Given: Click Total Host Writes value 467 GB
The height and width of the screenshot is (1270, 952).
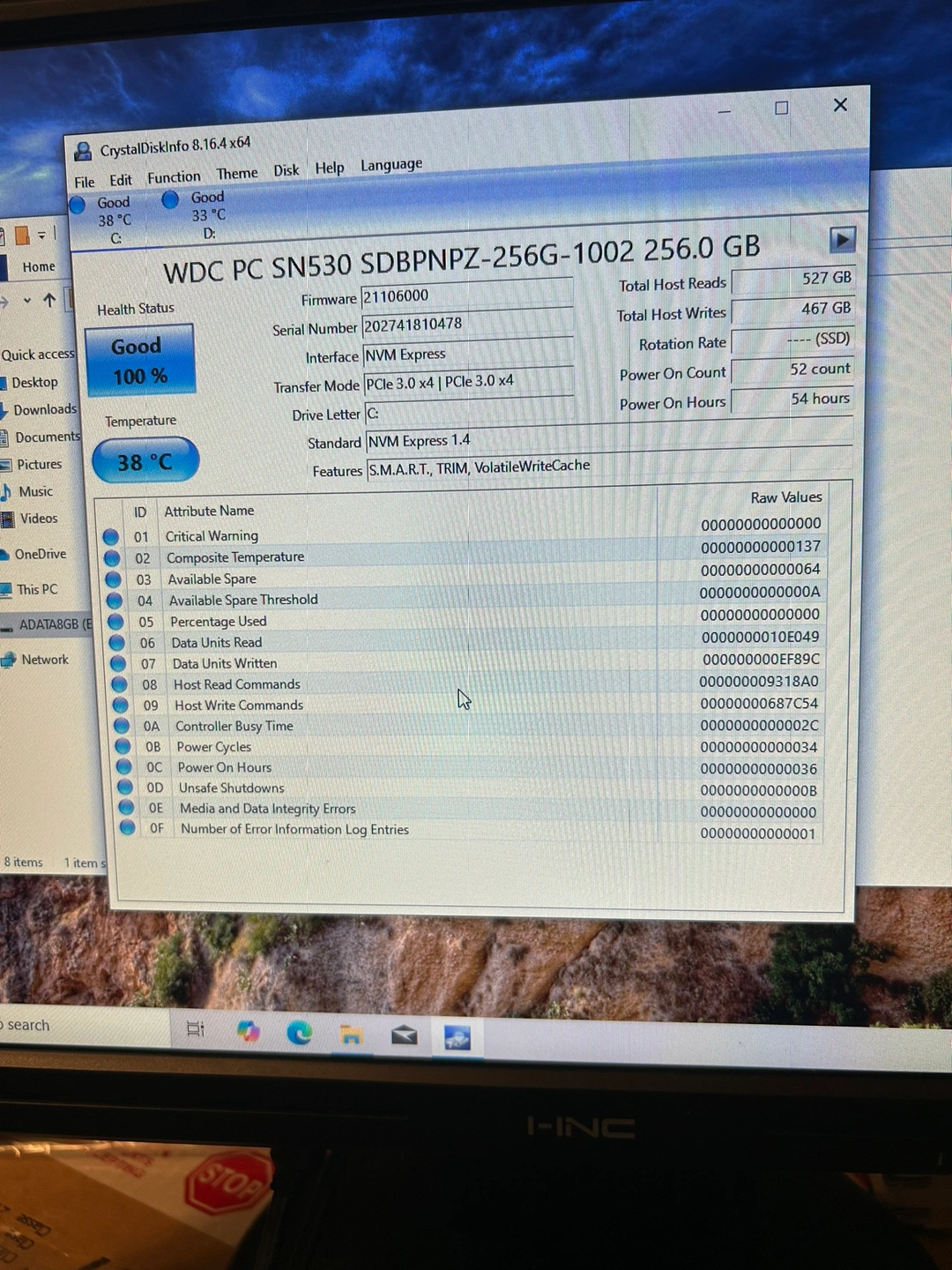Looking at the screenshot, I should tap(793, 309).
